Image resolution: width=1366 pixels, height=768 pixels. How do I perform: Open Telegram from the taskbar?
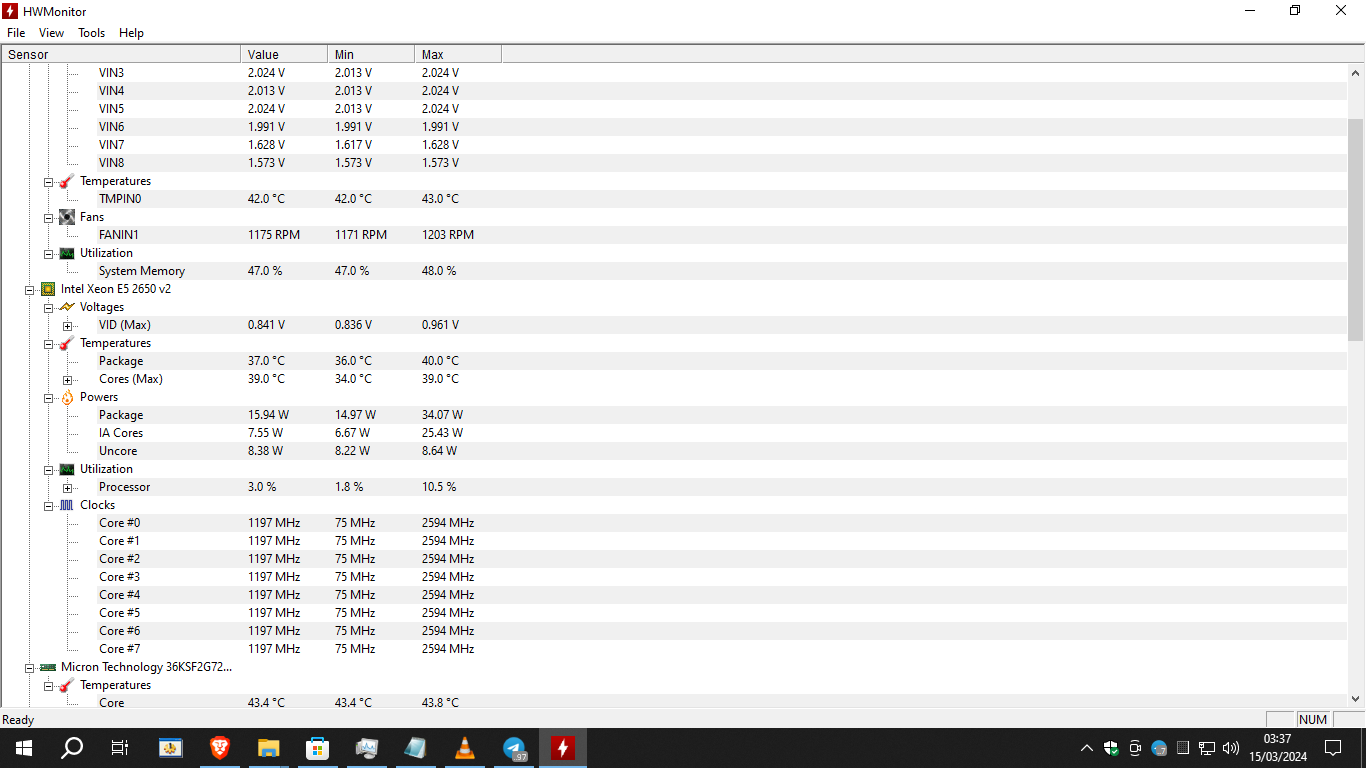514,748
